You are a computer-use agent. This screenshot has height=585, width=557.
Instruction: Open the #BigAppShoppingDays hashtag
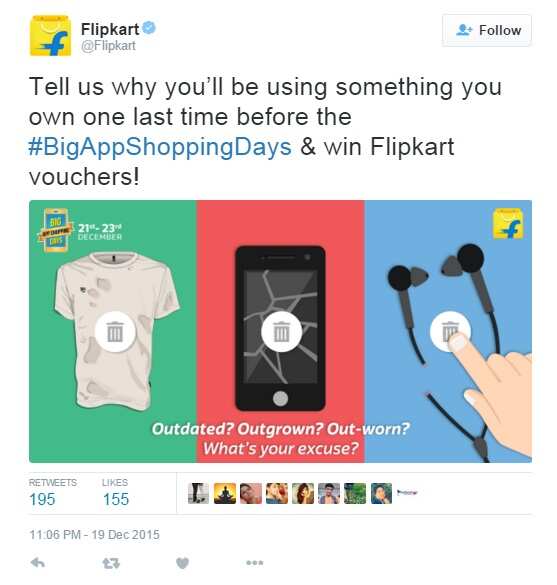pos(160,147)
